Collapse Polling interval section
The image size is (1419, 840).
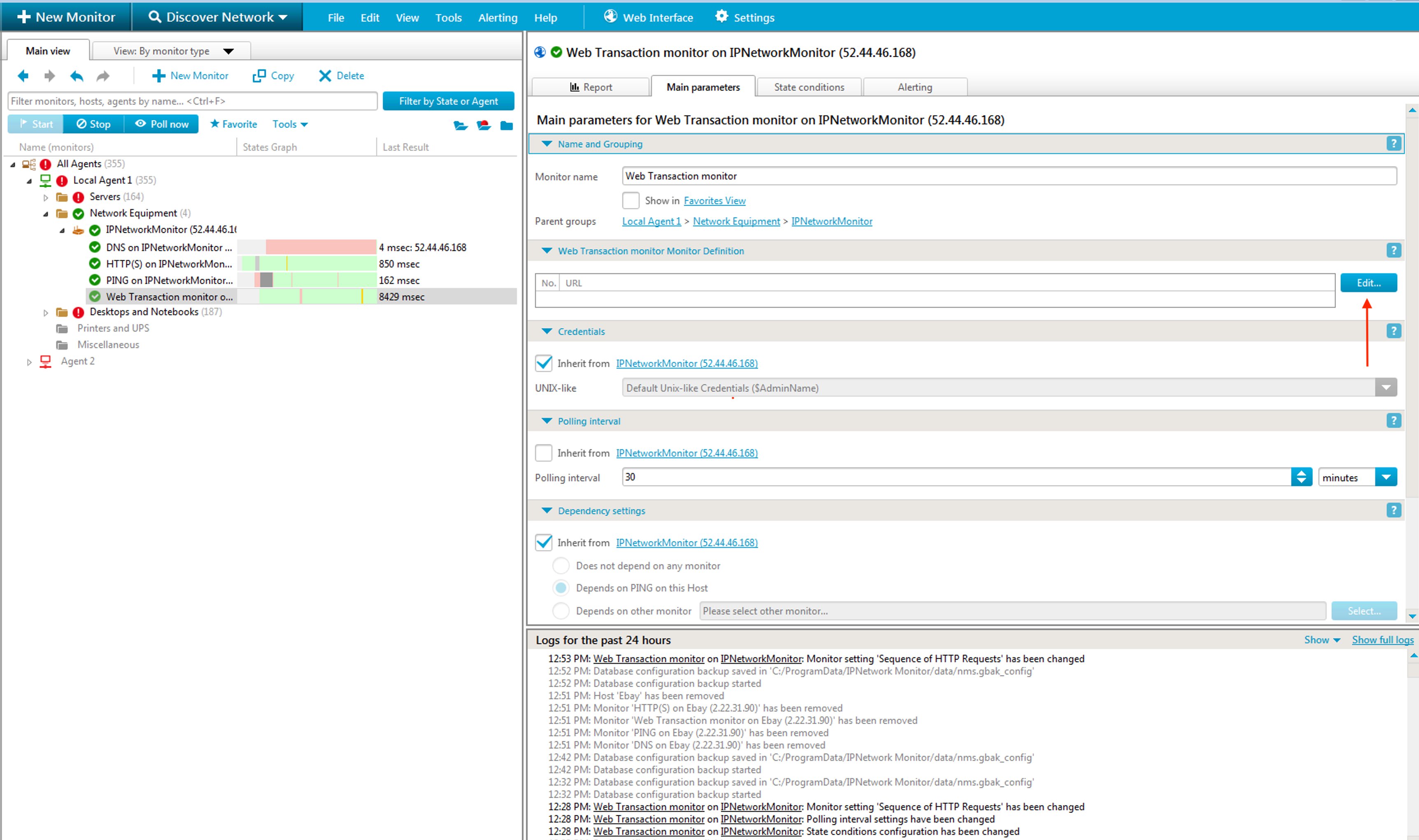[547, 420]
